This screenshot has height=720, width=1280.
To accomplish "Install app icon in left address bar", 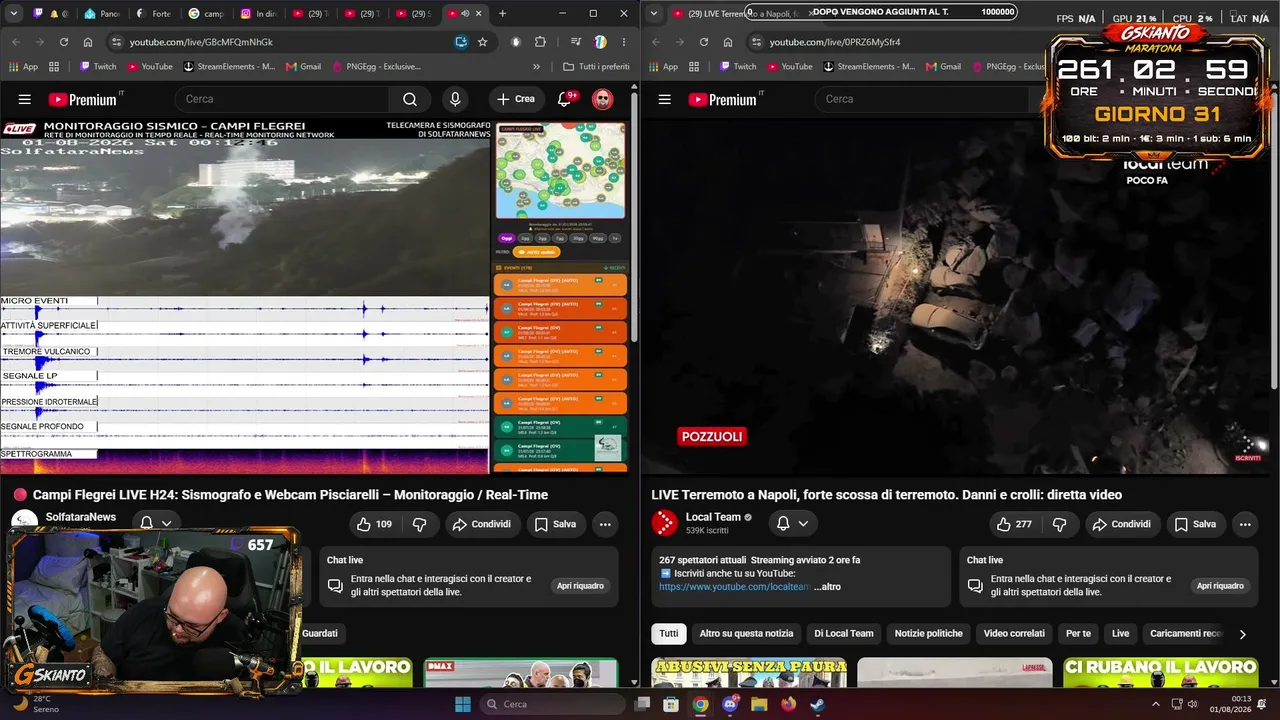I will [x=461, y=42].
